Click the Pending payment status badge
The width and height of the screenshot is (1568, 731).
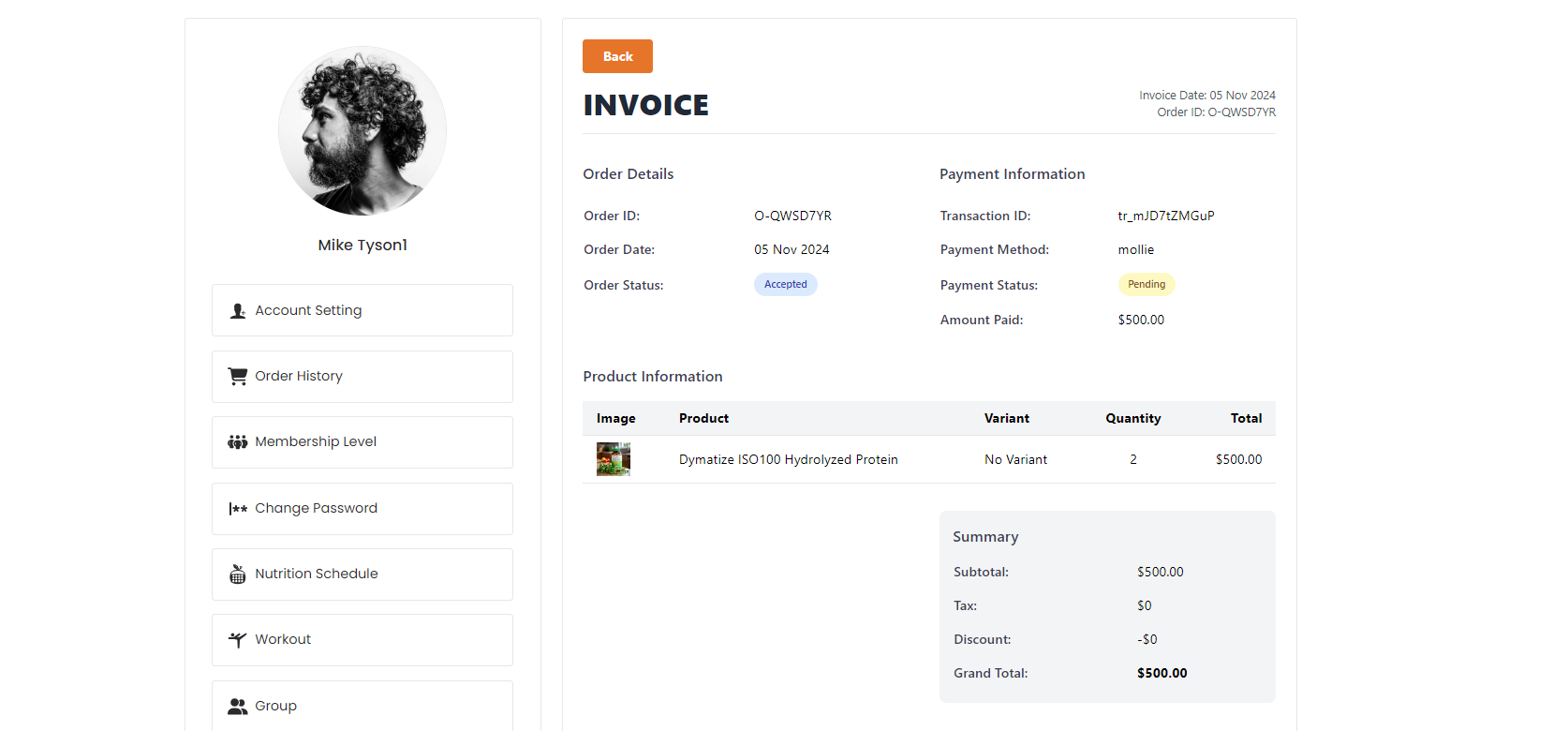pyautogui.click(x=1146, y=285)
